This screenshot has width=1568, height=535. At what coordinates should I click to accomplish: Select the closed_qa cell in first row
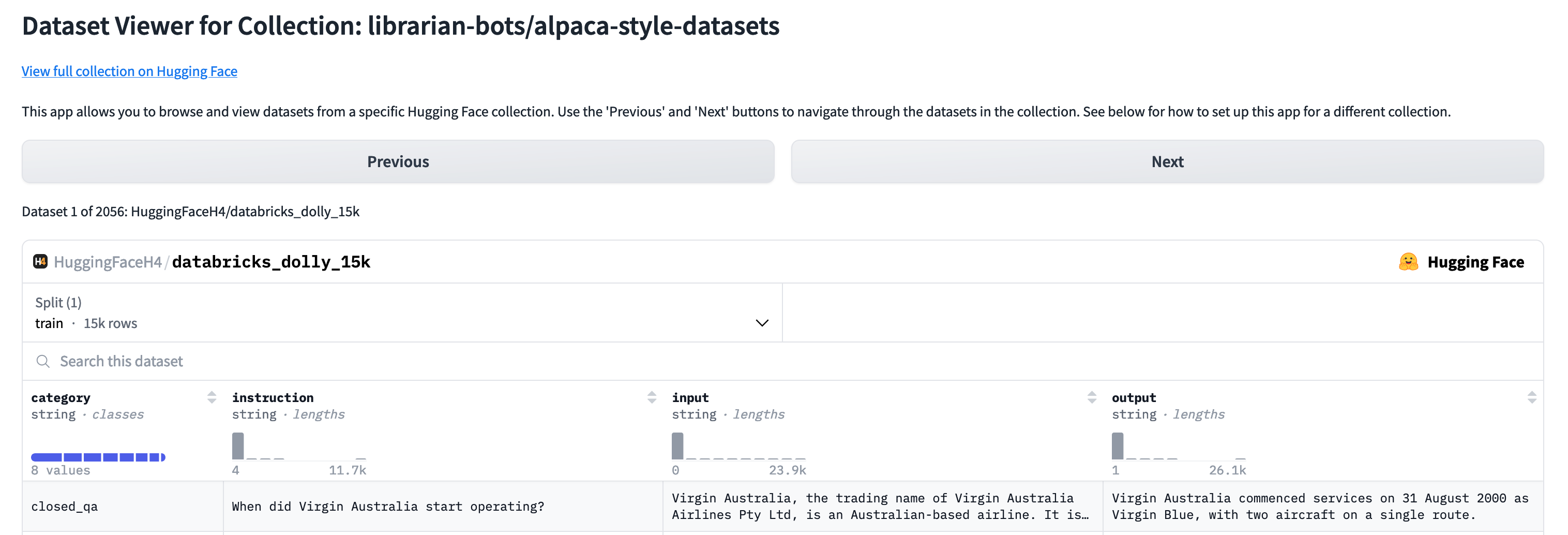click(x=65, y=507)
